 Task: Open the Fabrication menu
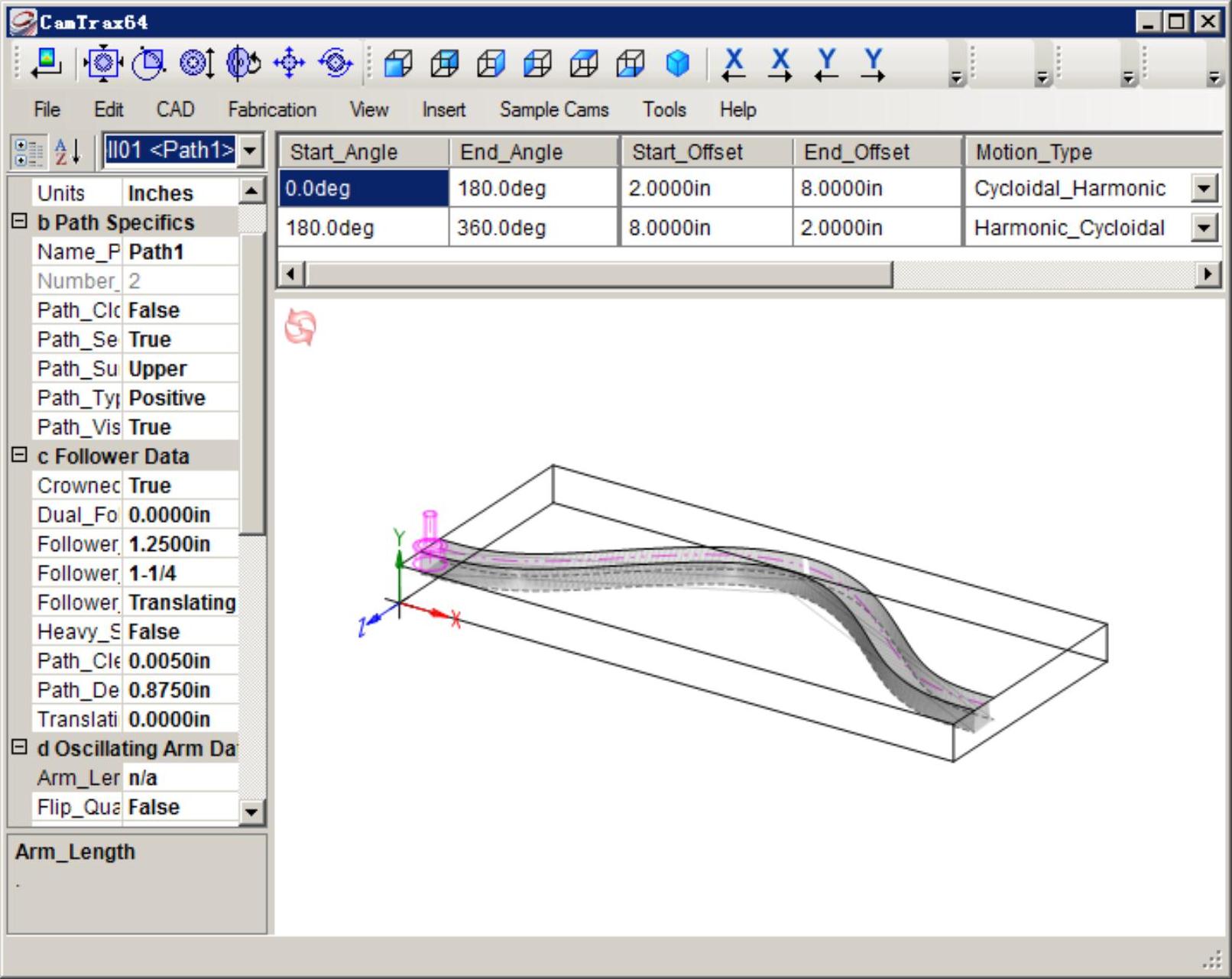coord(271,110)
